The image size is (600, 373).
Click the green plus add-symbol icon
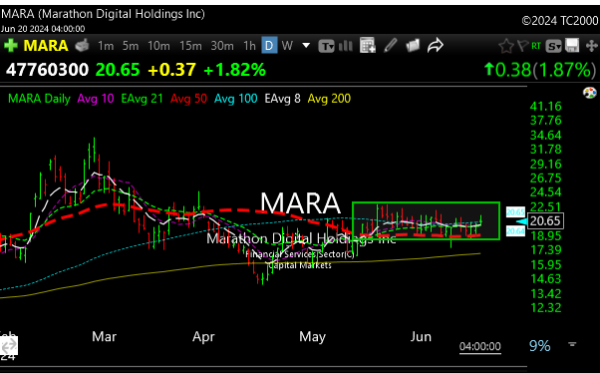coord(11,46)
